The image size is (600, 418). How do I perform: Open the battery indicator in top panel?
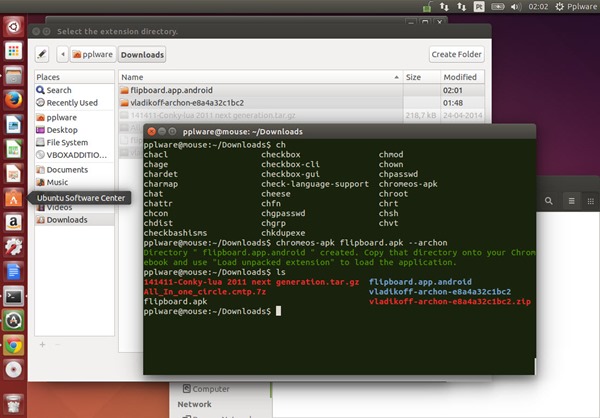click(x=497, y=7)
